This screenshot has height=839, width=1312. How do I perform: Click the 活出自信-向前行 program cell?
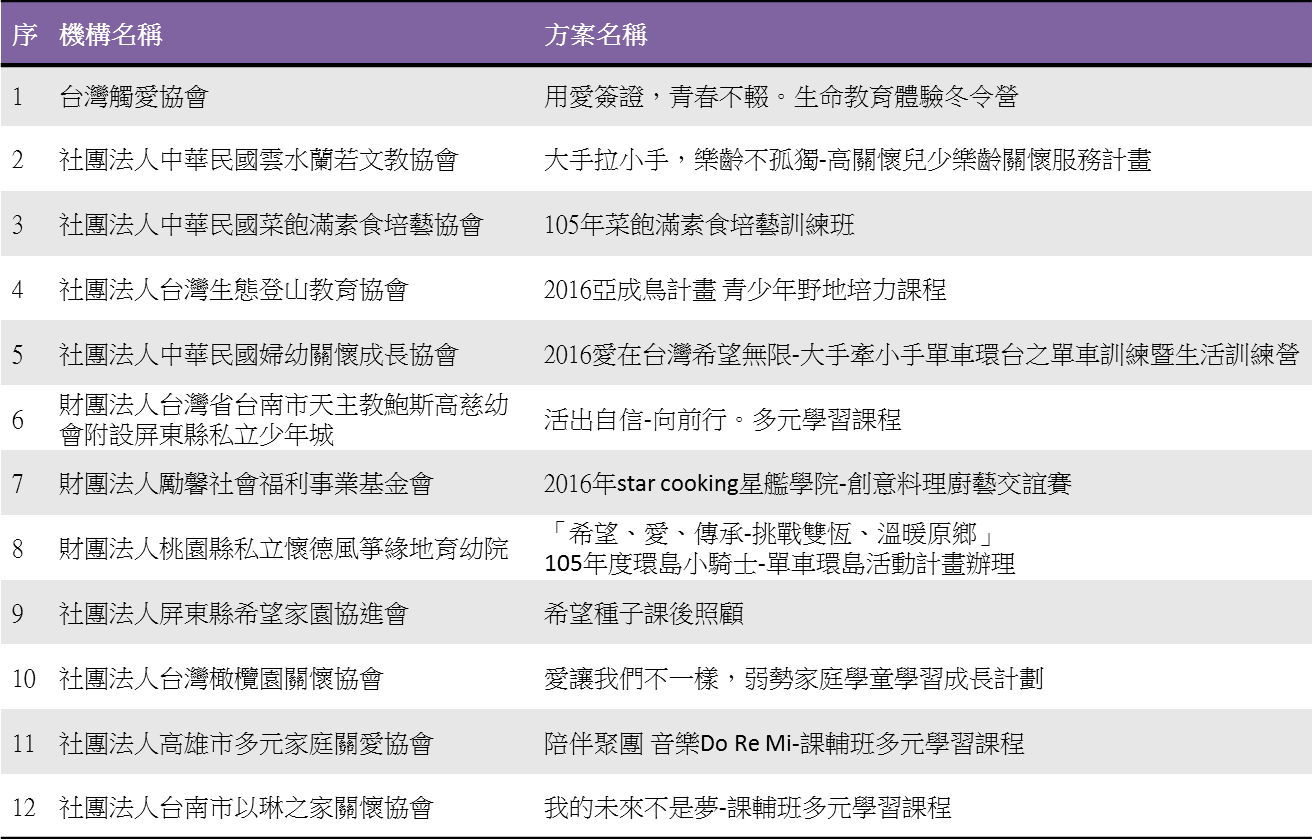[x=722, y=419]
